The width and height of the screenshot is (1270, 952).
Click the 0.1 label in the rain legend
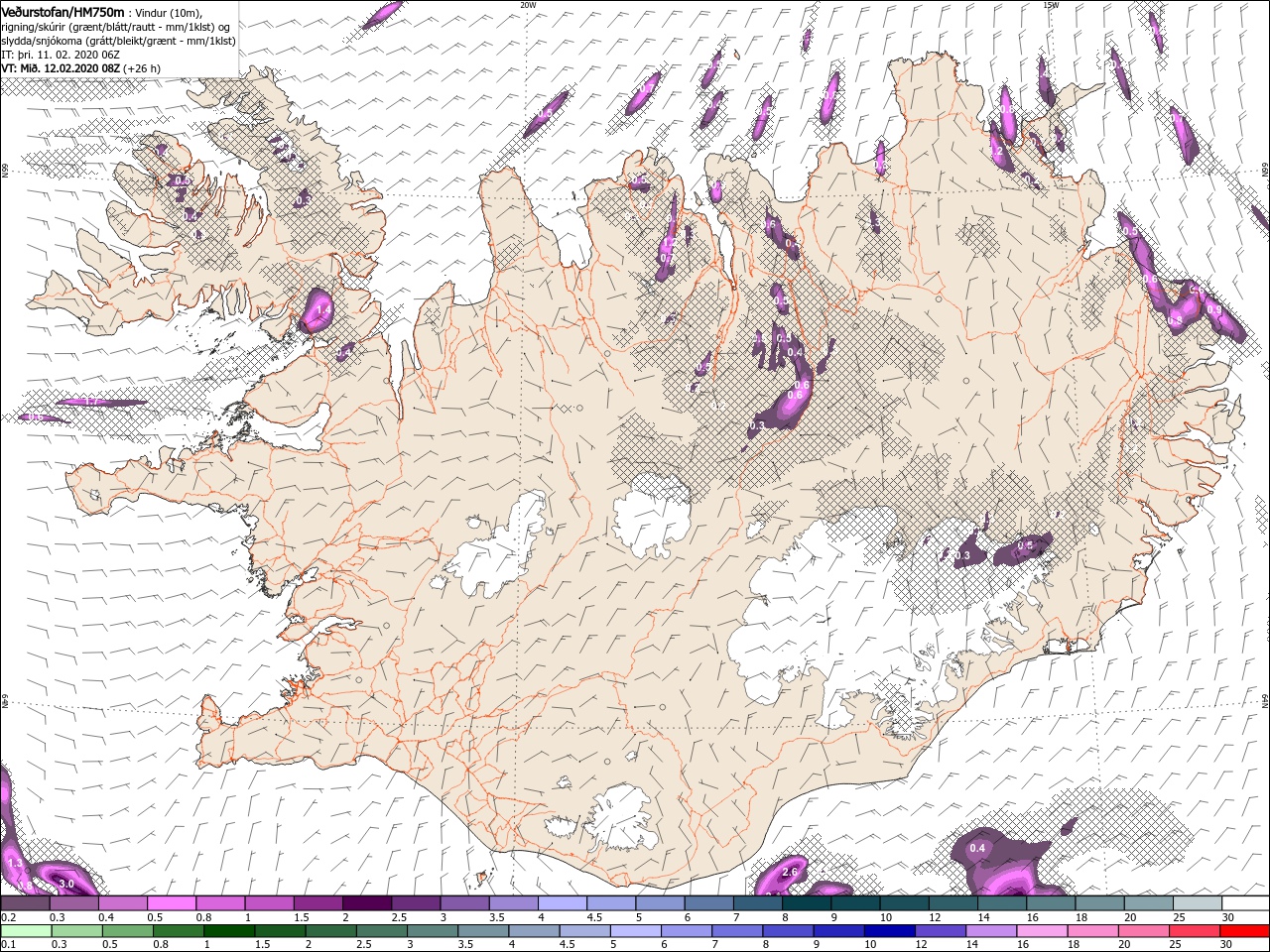click(10, 944)
